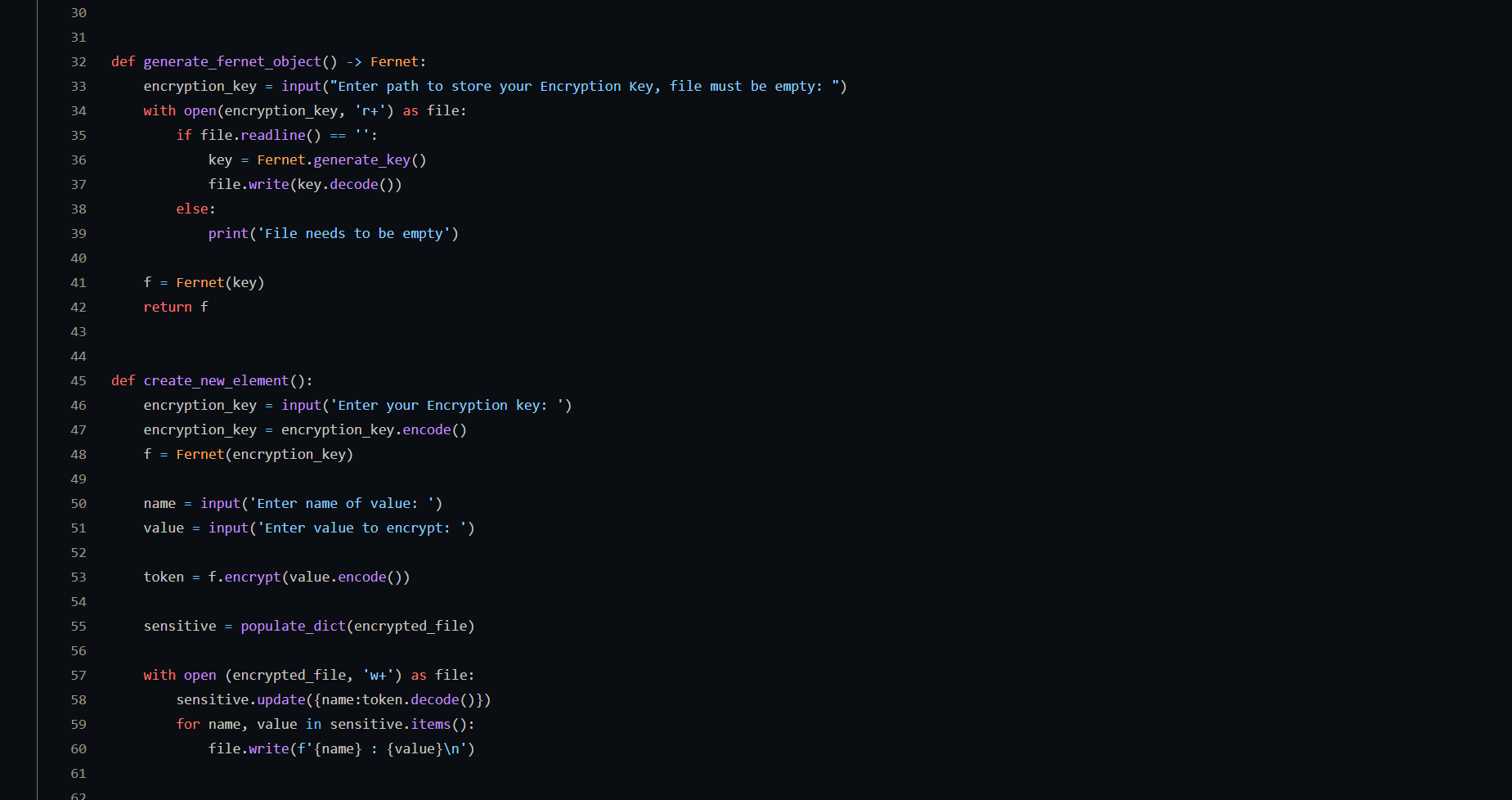Click line number 32

79,62
